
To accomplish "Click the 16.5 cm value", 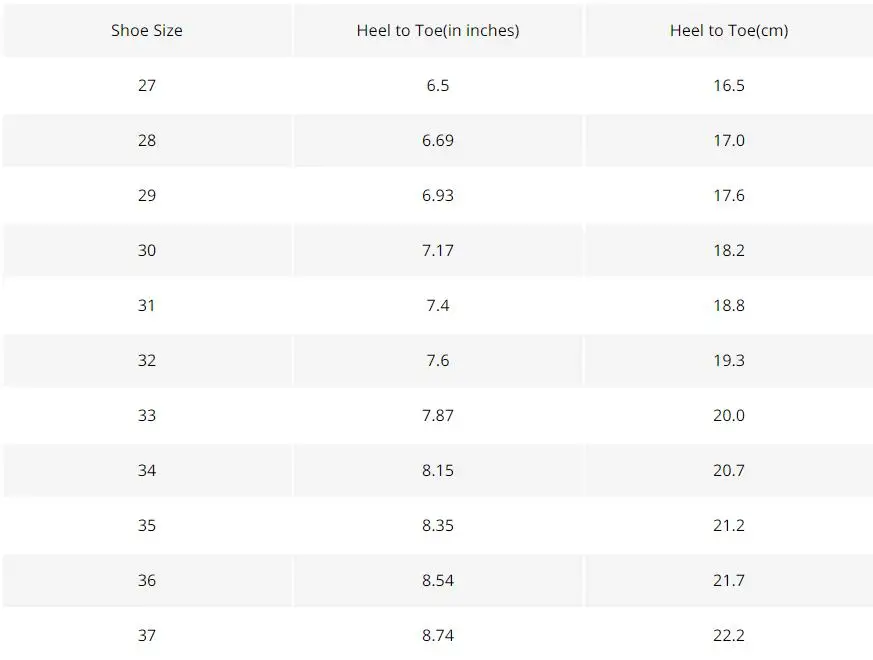I will (x=729, y=86).
